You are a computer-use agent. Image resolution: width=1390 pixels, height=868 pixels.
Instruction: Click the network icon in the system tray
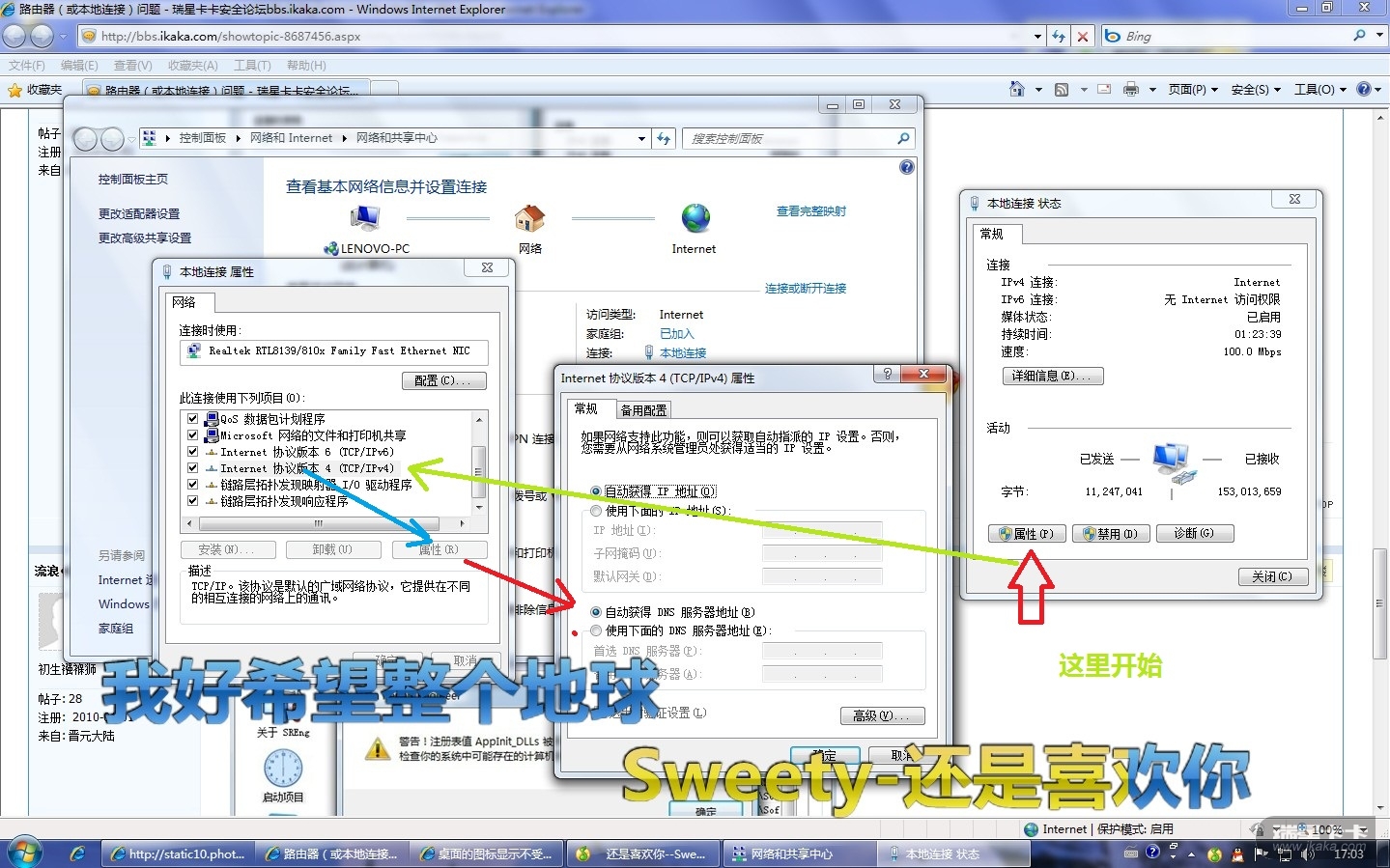click(x=1285, y=854)
